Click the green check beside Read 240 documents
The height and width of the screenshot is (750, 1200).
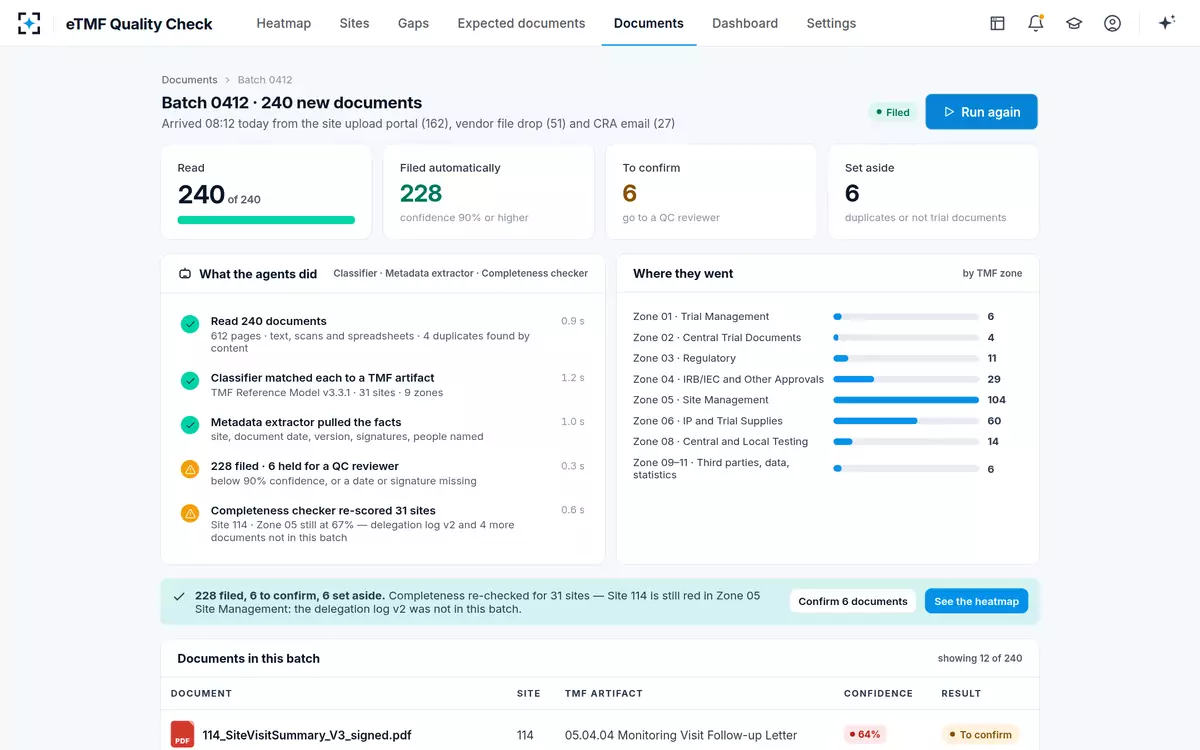click(189, 324)
